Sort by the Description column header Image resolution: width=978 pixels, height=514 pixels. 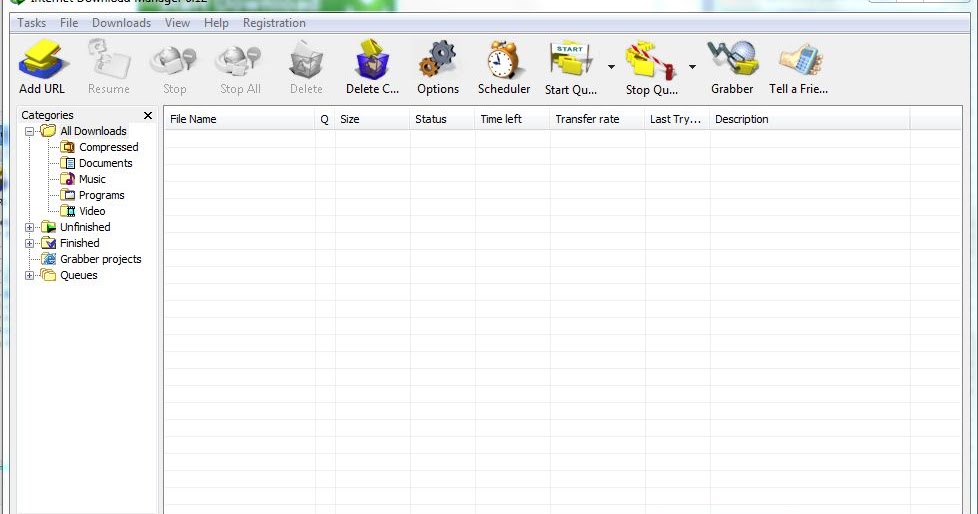pyautogui.click(x=810, y=119)
